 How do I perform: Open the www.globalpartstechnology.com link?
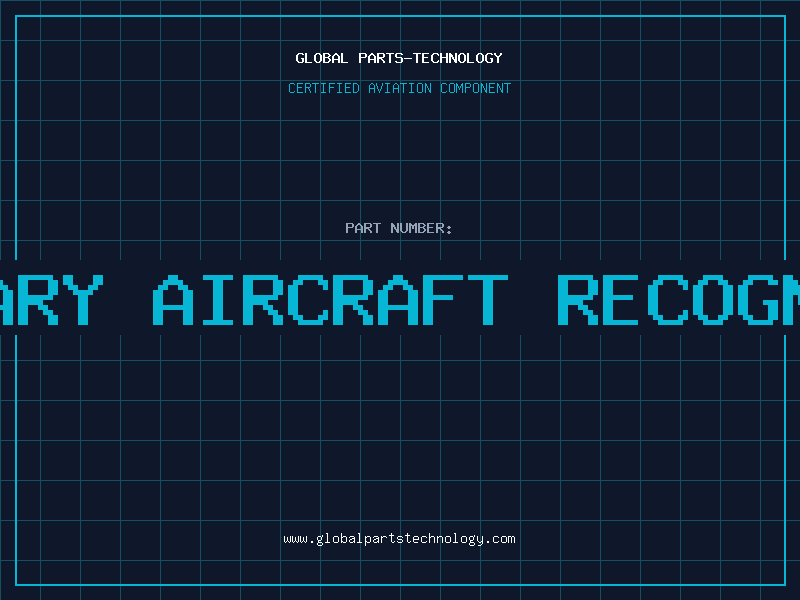tap(399, 539)
